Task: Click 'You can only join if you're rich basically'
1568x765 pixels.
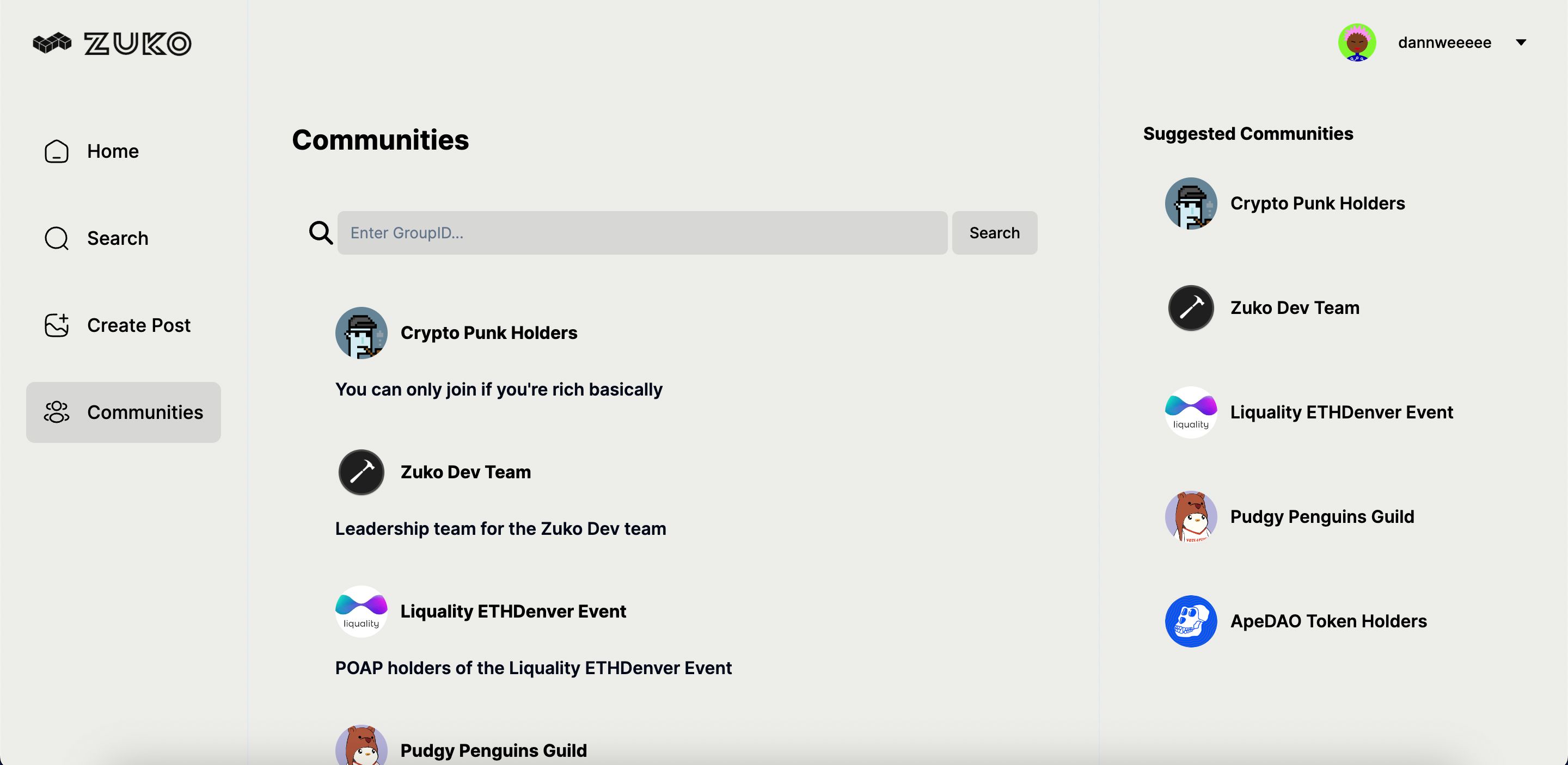Action: coord(499,390)
